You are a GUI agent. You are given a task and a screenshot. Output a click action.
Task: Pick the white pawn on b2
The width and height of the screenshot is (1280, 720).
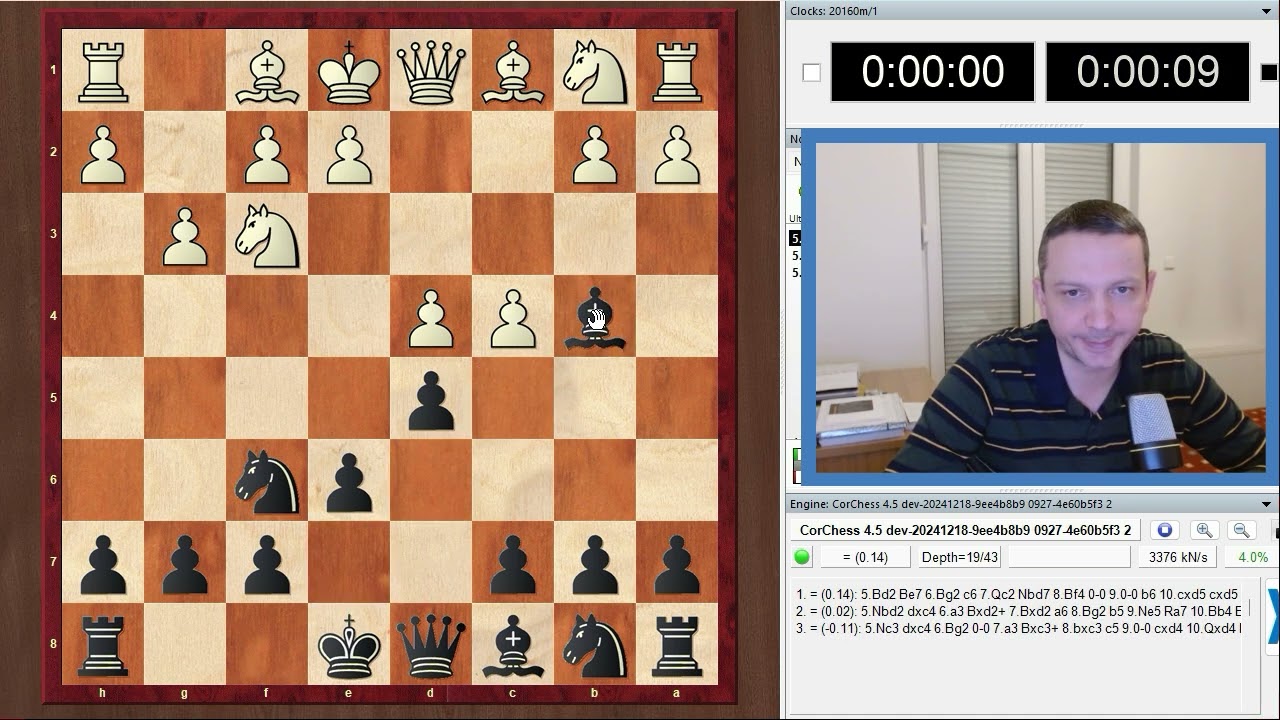point(595,153)
